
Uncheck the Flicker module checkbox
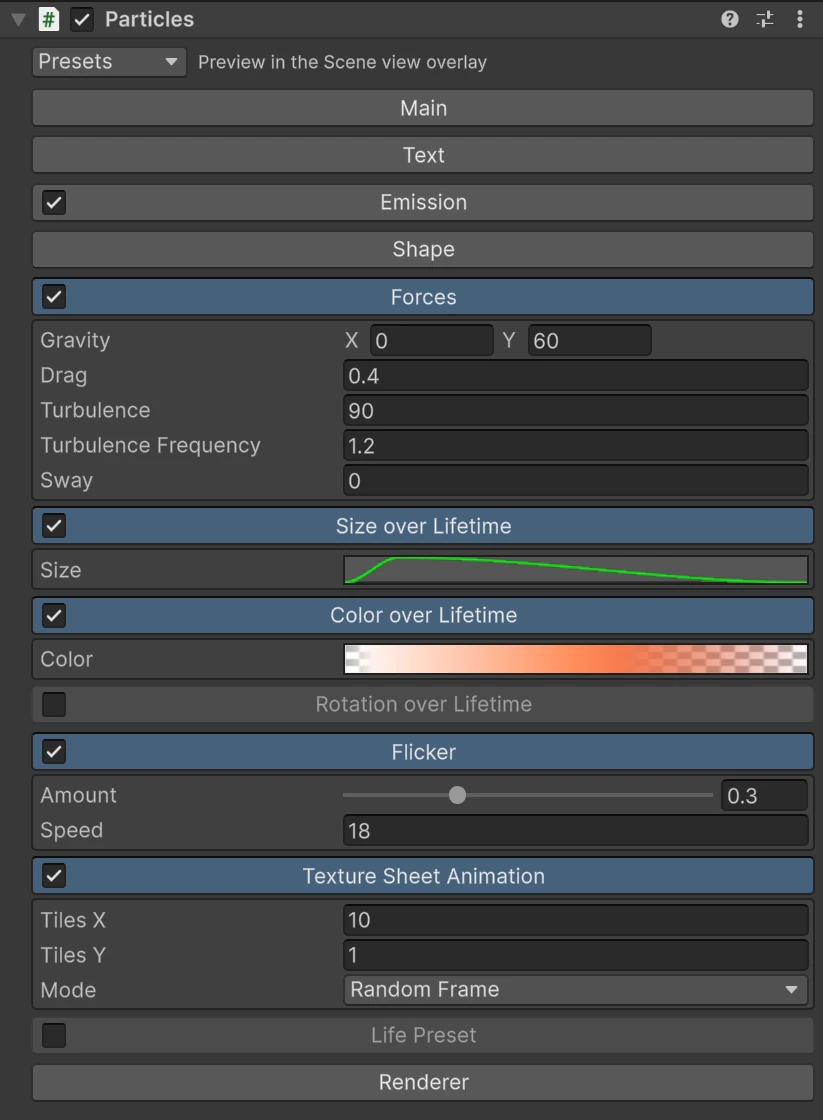[x=54, y=751]
